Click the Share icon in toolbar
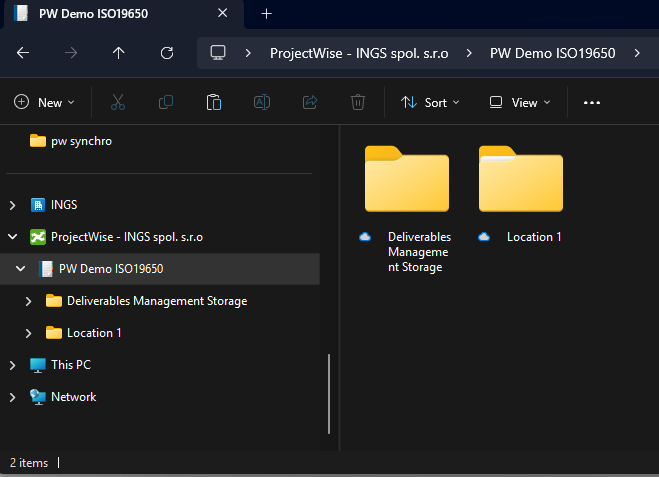 point(310,102)
